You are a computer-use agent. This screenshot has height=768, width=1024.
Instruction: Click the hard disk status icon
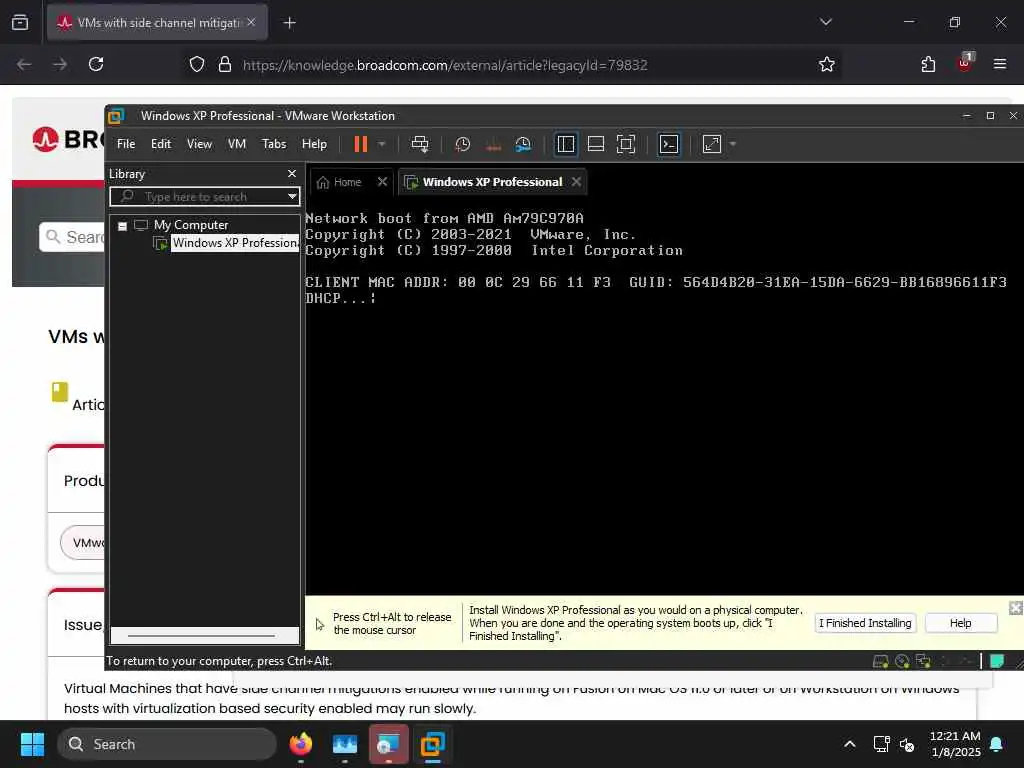tap(880, 662)
